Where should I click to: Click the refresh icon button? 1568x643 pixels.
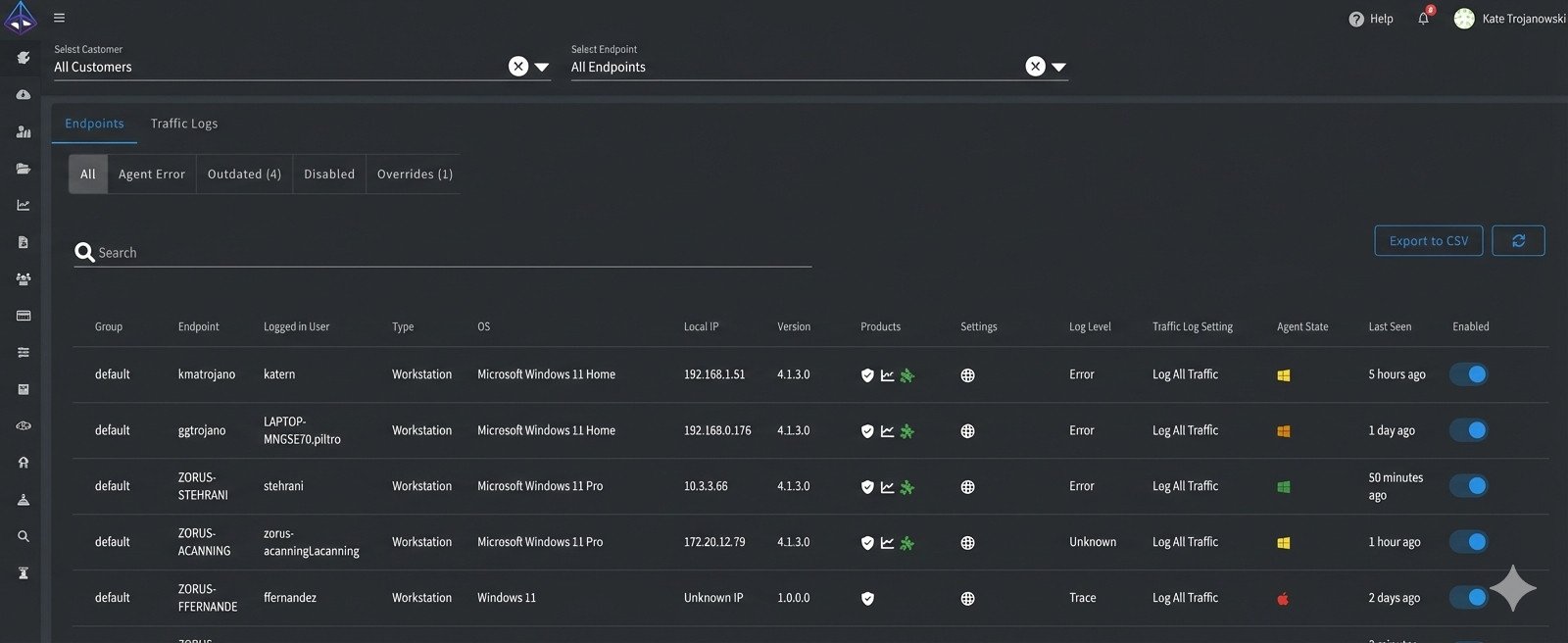pos(1518,241)
